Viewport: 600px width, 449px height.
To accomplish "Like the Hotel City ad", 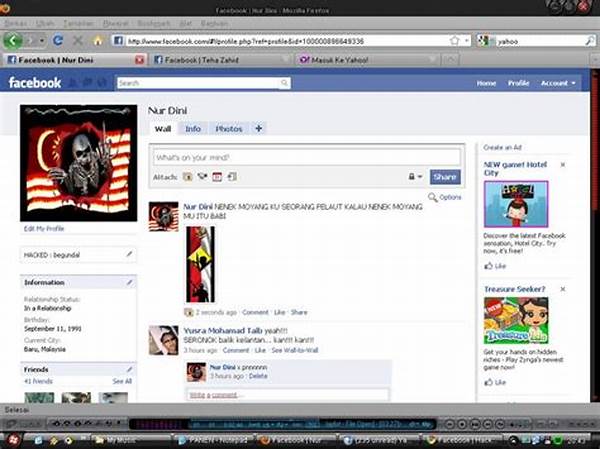I will click(x=495, y=267).
